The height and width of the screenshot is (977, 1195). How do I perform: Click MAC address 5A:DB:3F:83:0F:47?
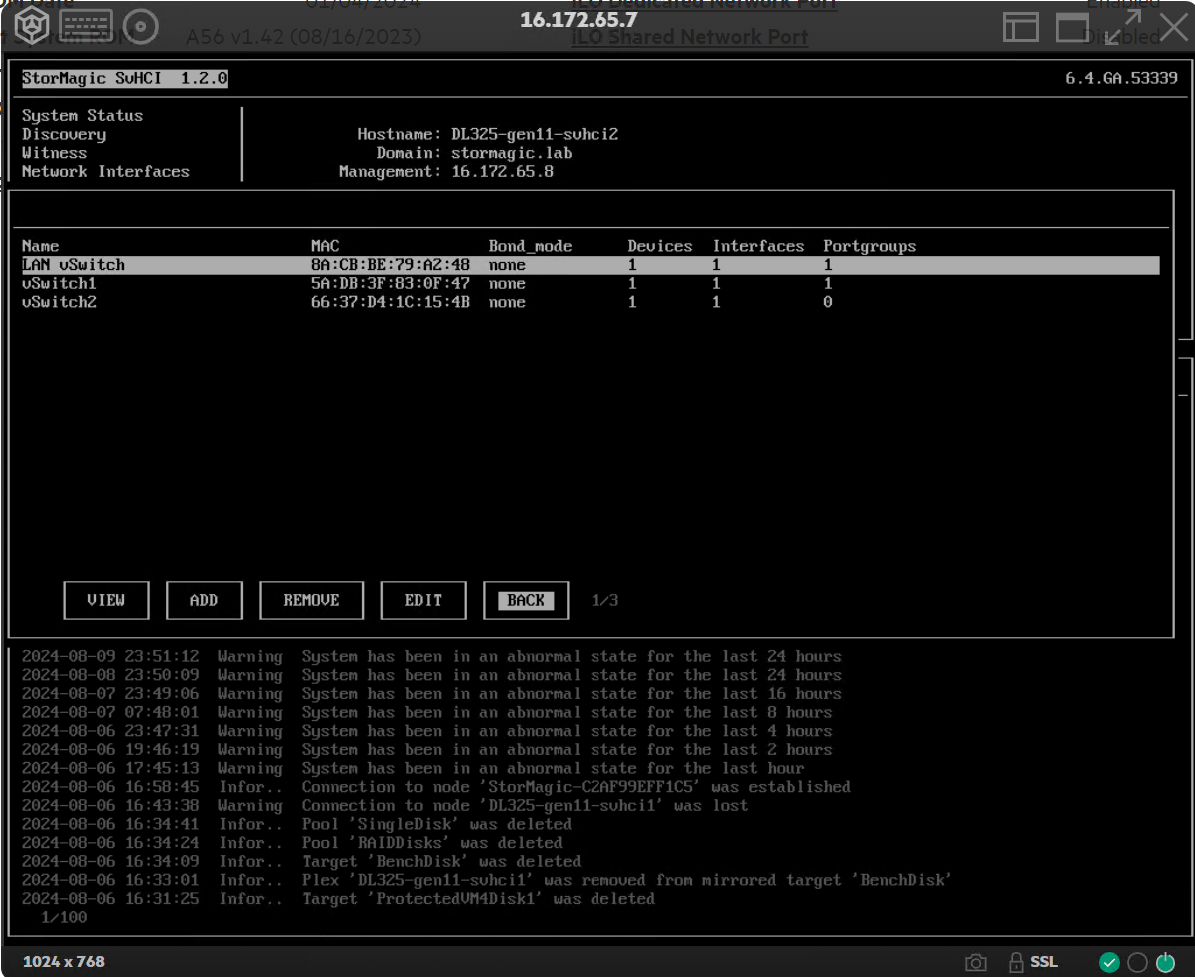[x=390, y=283]
